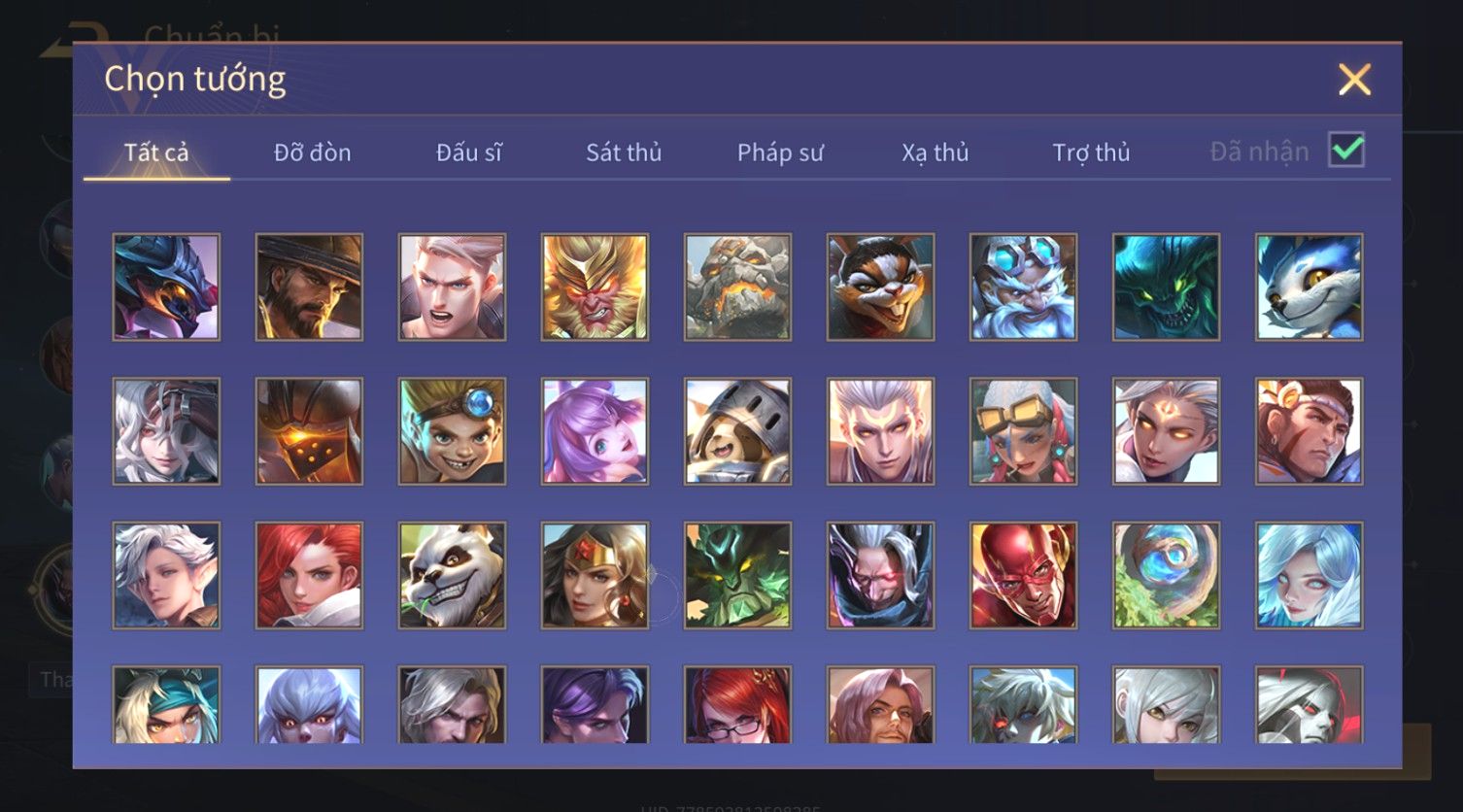Select the blue swirling orb hero portrait
The image size is (1463, 812).
(x=1166, y=576)
